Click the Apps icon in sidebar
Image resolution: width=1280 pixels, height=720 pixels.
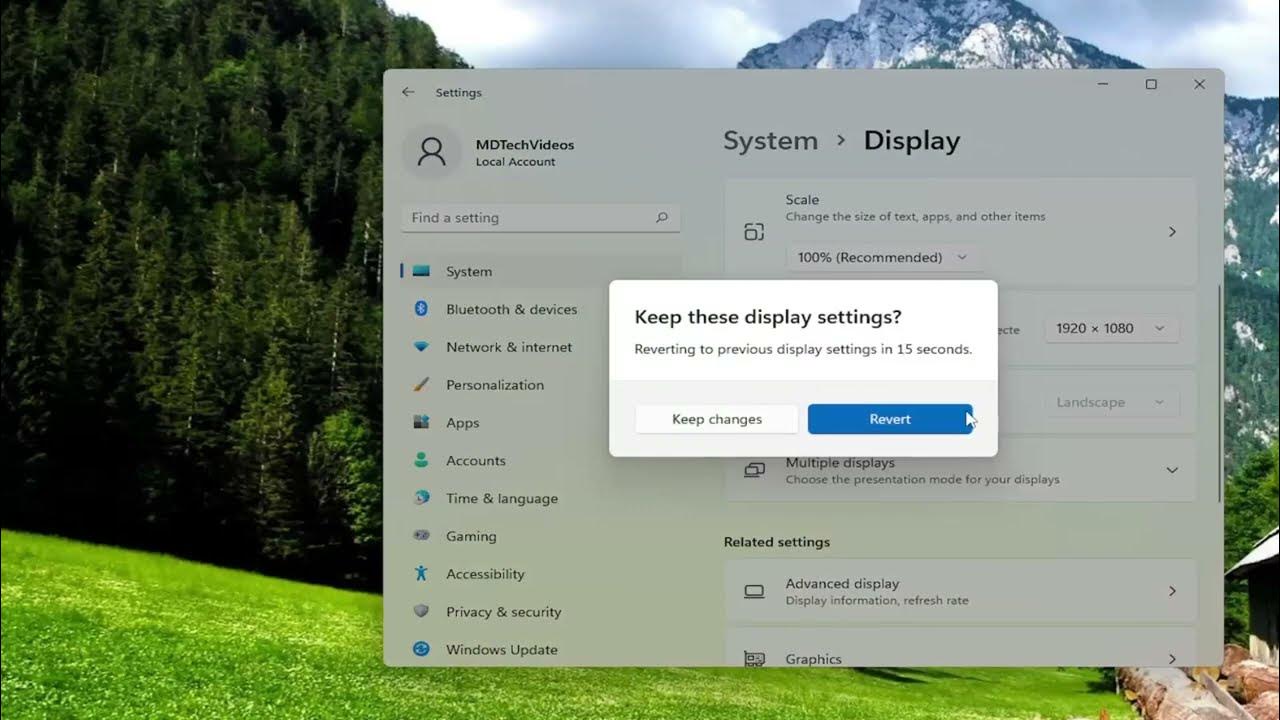(422, 423)
